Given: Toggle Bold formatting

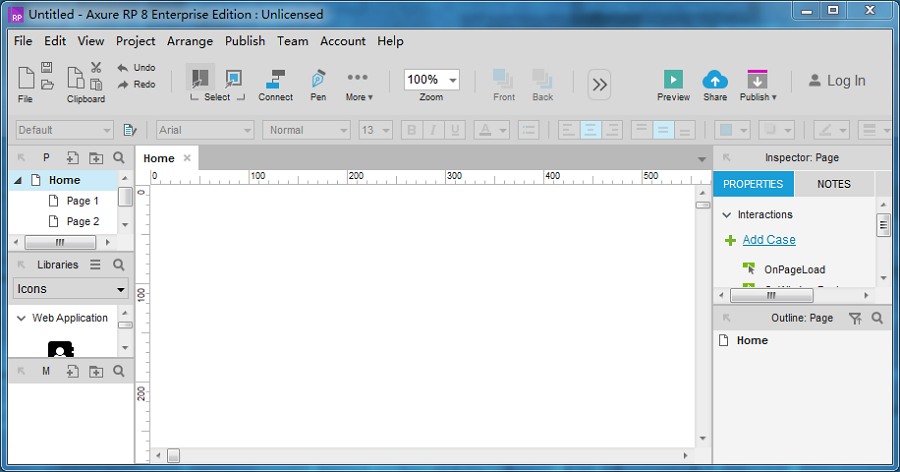Looking at the screenshot, I should [412, 130].
